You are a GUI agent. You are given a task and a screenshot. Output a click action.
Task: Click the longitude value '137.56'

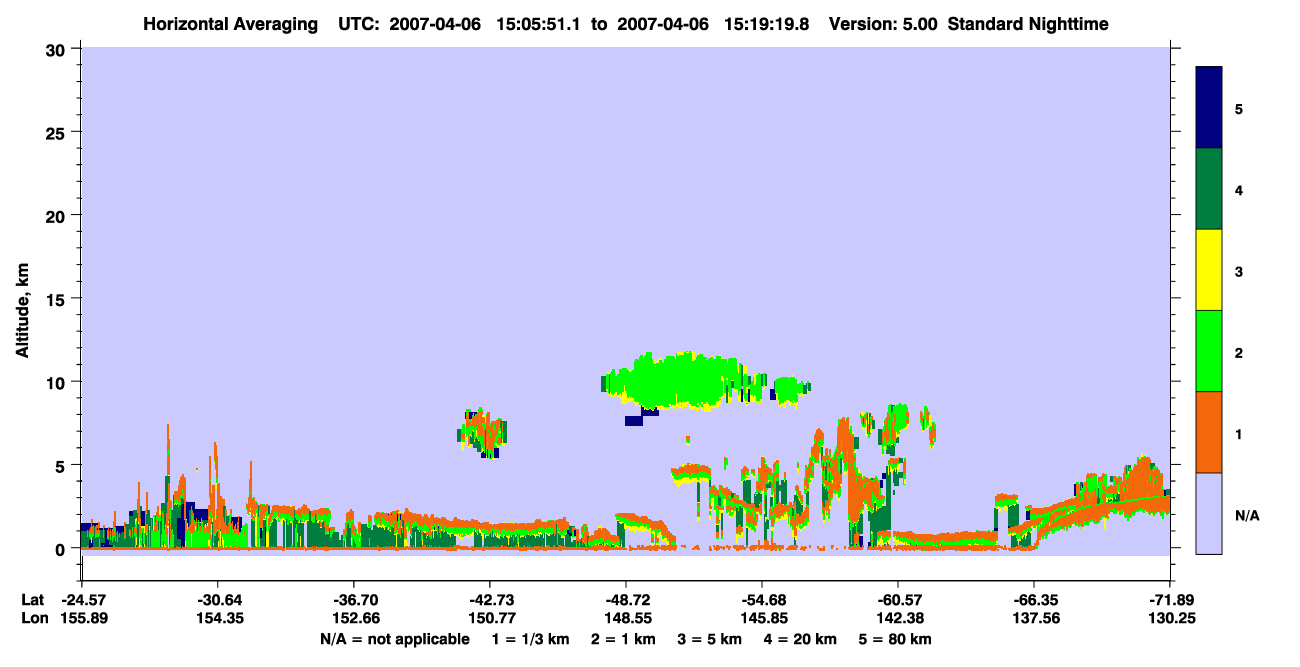click(1034, 618)
